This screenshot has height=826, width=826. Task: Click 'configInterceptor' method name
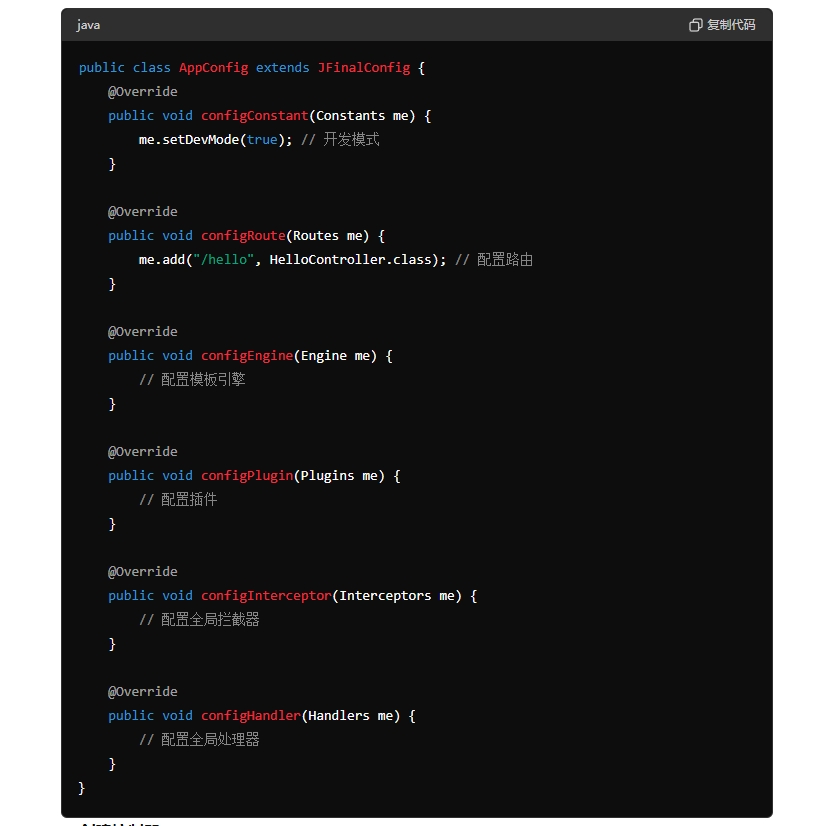click(x=266, y=596)
